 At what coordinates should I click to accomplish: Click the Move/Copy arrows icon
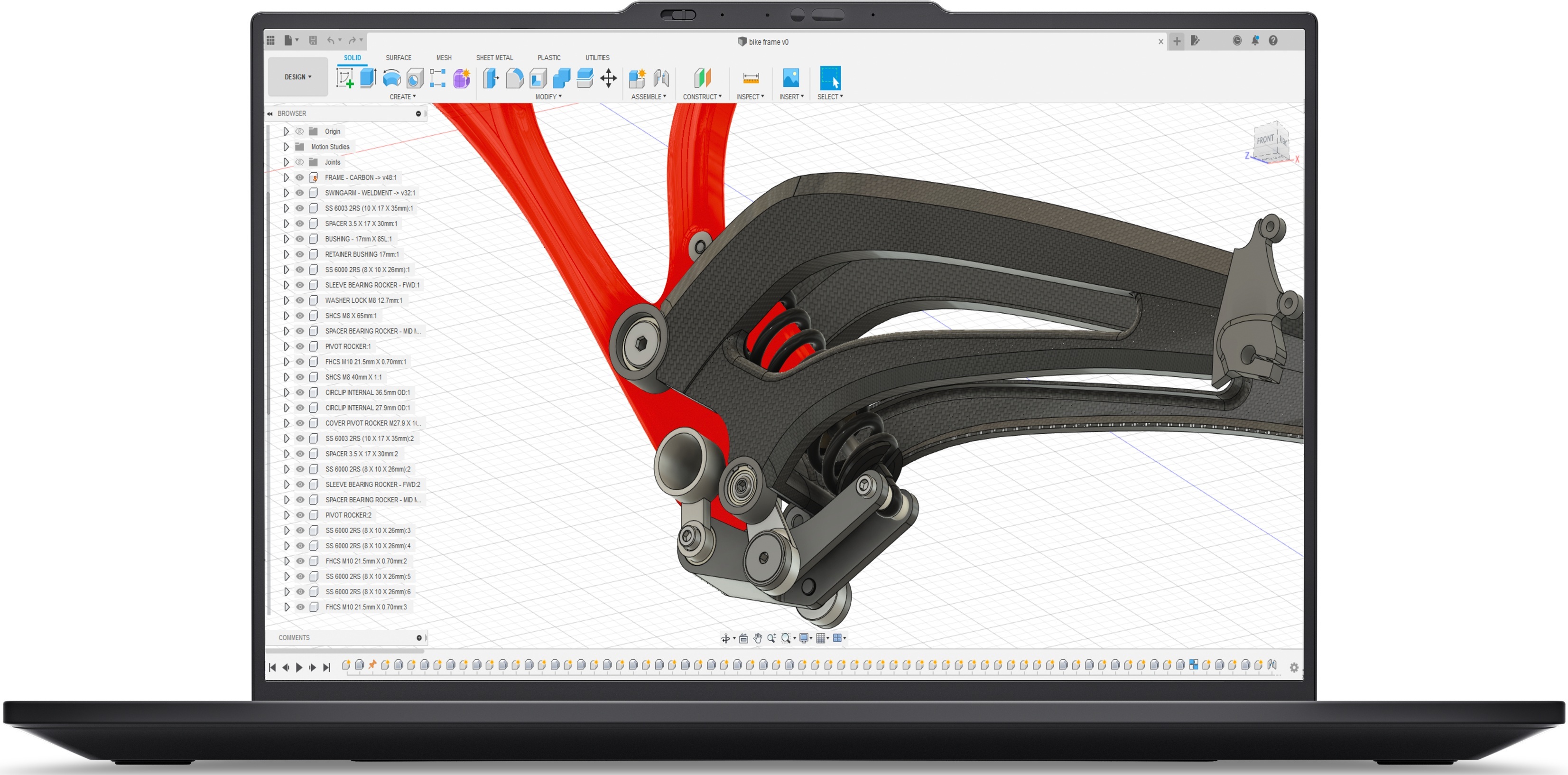click(608, 78)
